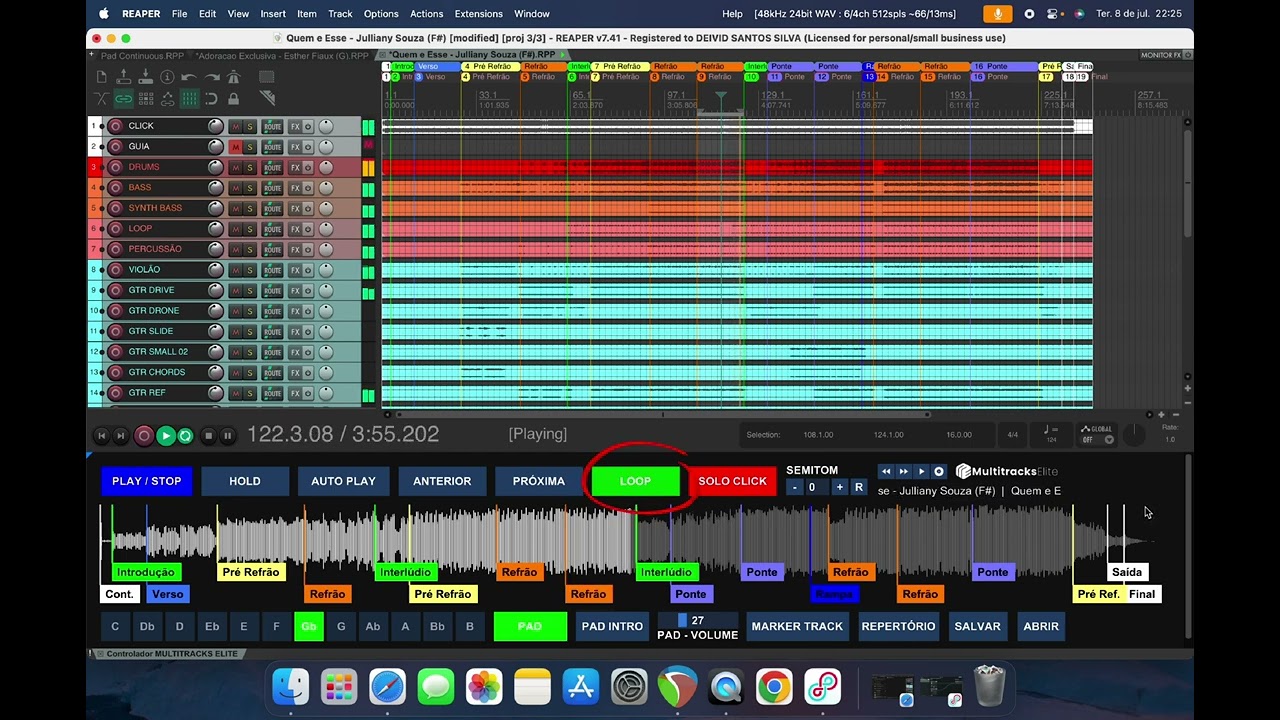Solo the DRUMS track
This screenshot has width=1280, height=720.
pyautogui.click(x=250, y=167)
